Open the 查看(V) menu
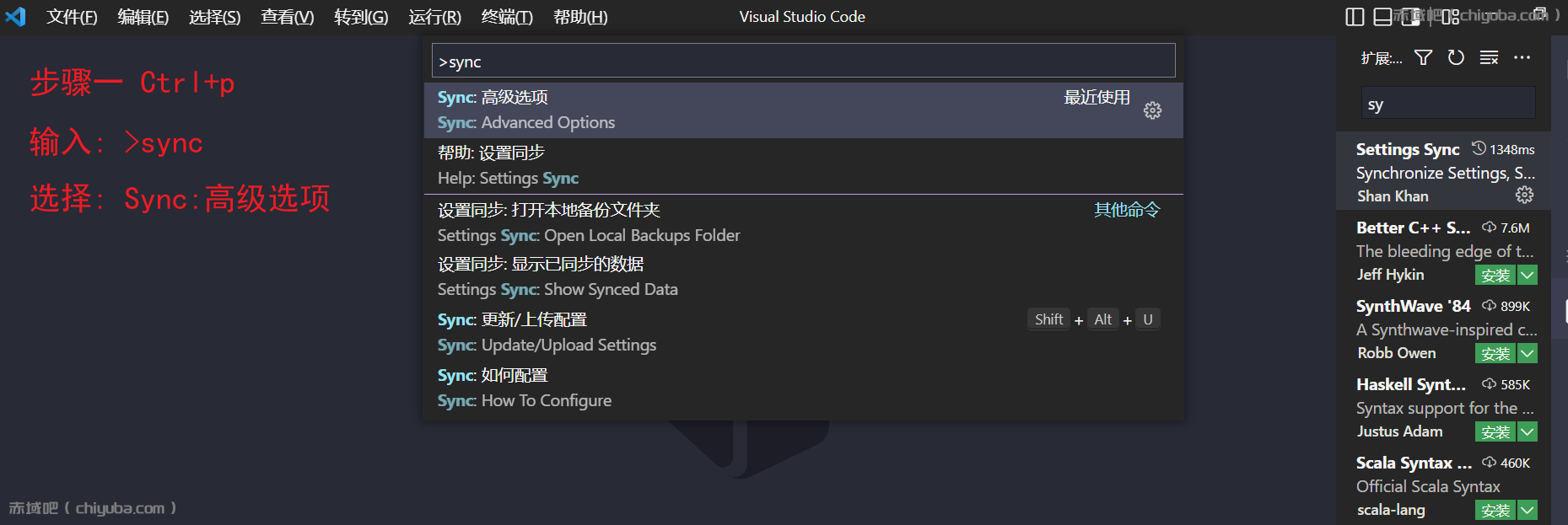The width and height of the screenshot is (1568, 525). [x=288, y=17]
